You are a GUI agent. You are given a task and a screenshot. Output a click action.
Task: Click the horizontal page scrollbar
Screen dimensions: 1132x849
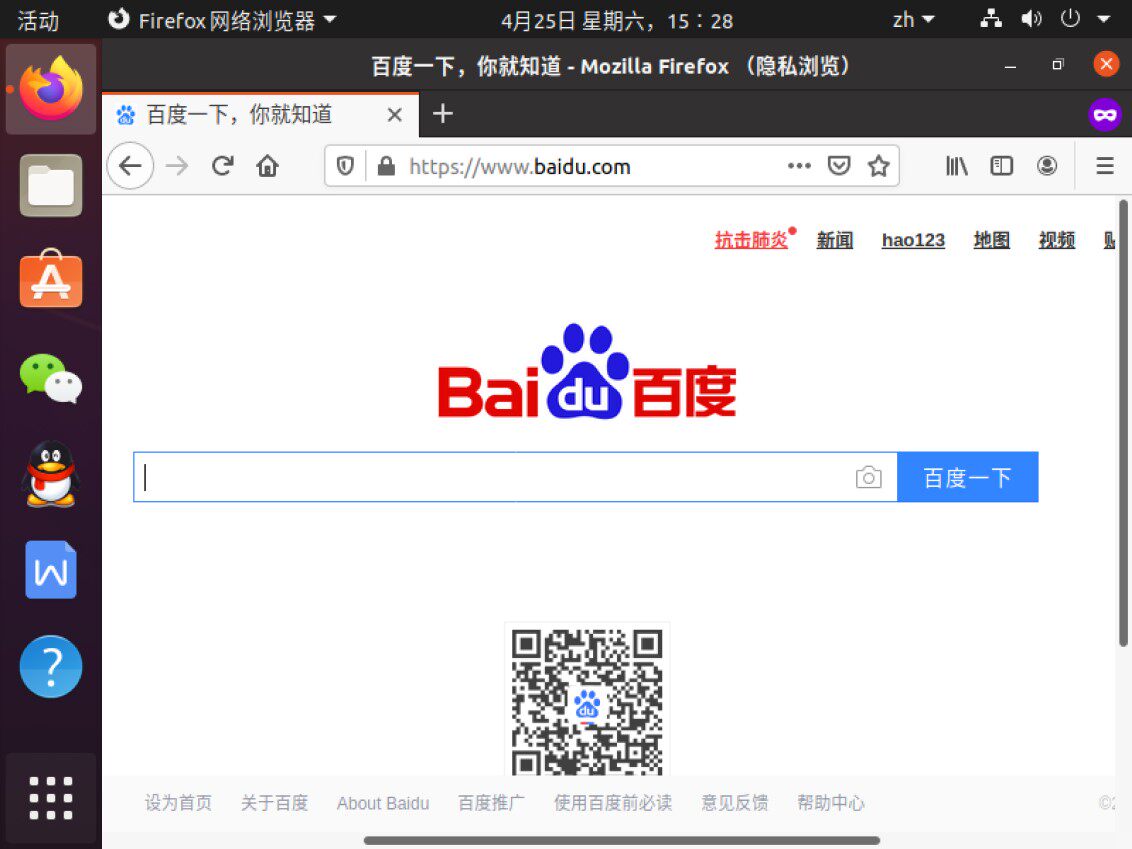pos(622,841)
